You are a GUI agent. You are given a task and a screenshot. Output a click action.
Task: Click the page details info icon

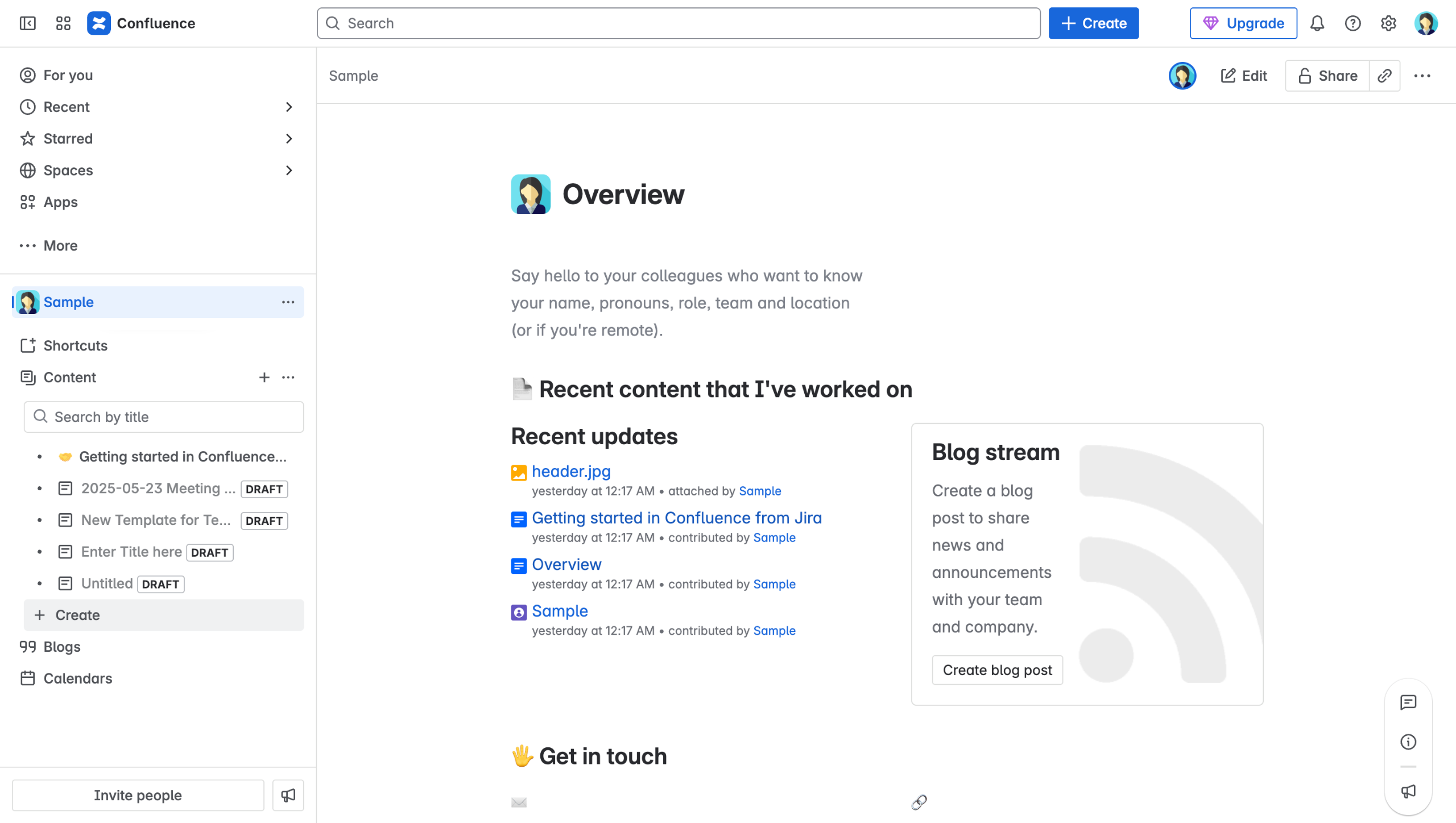(x=1408, y=742)
